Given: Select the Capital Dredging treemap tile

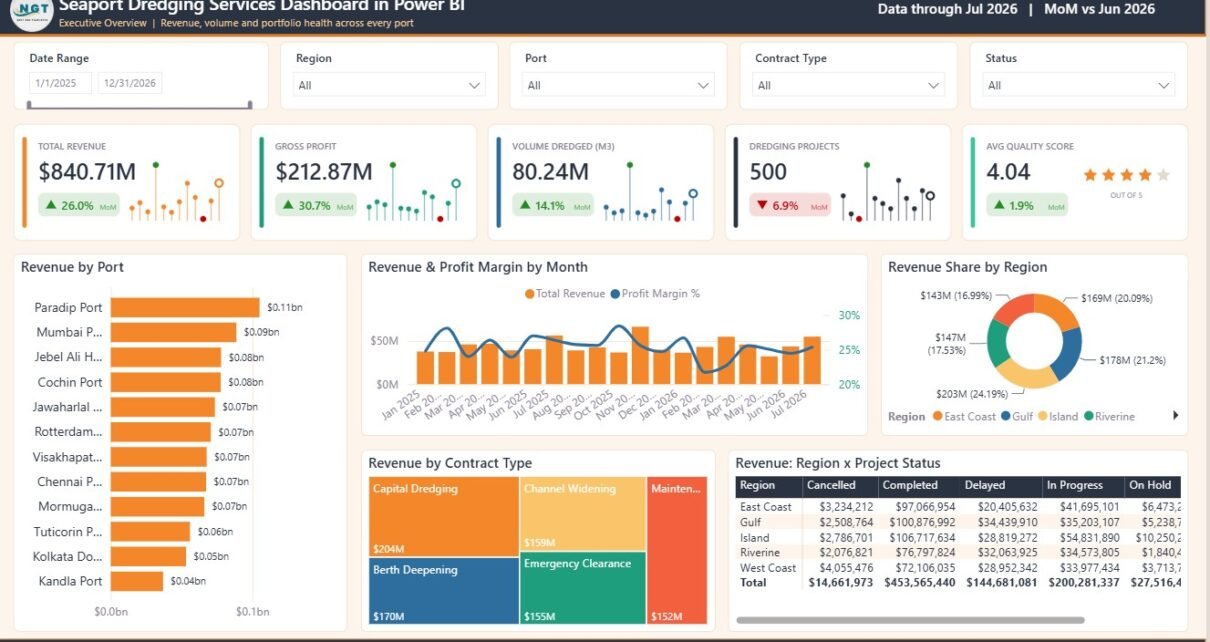Looking at the screenshot, I should [444, 517].
